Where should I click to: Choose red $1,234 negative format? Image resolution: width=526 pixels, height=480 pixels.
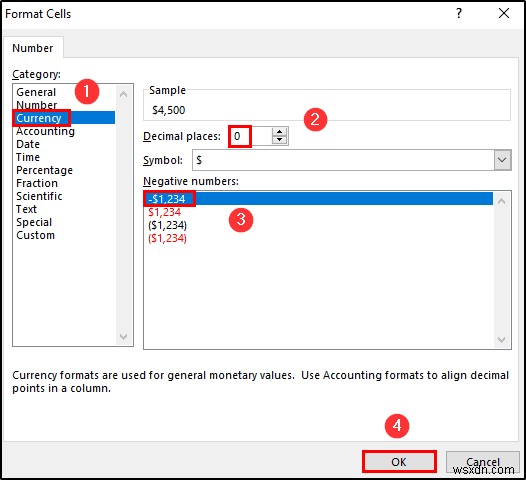click(x=164, y=212)
